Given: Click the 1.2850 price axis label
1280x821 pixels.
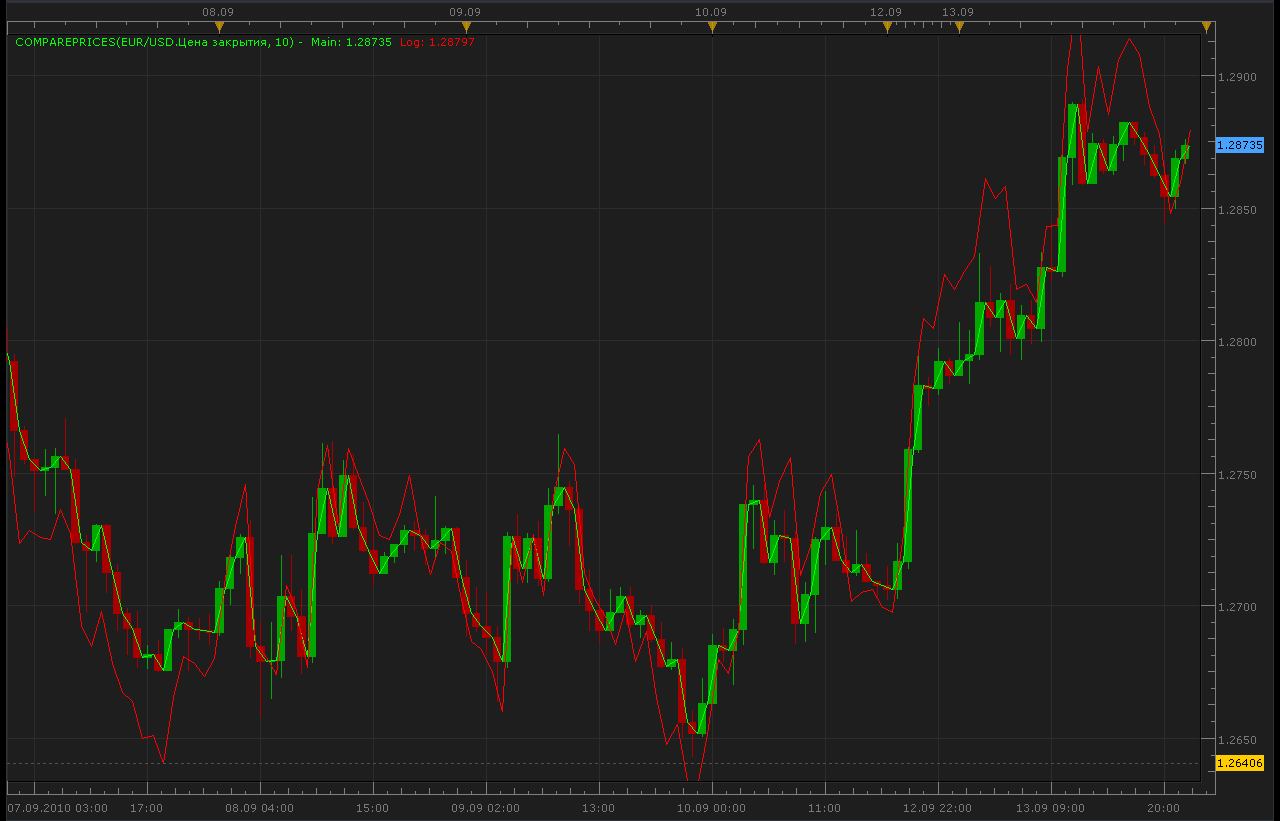Looking at the screenshot, I should click(1236, 210).
